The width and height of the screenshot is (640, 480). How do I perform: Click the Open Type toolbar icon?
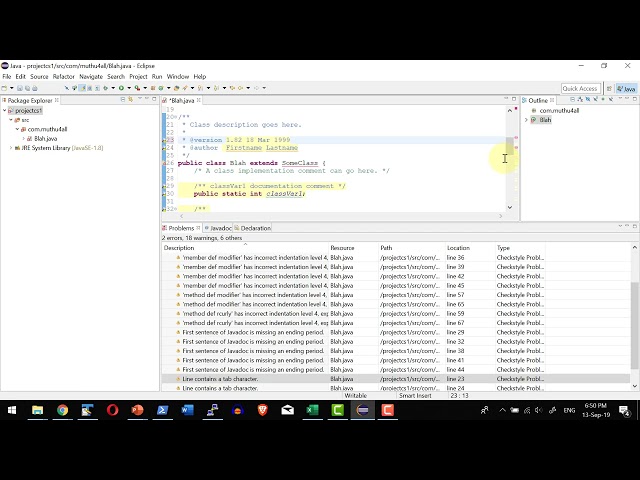pos(176,88)
